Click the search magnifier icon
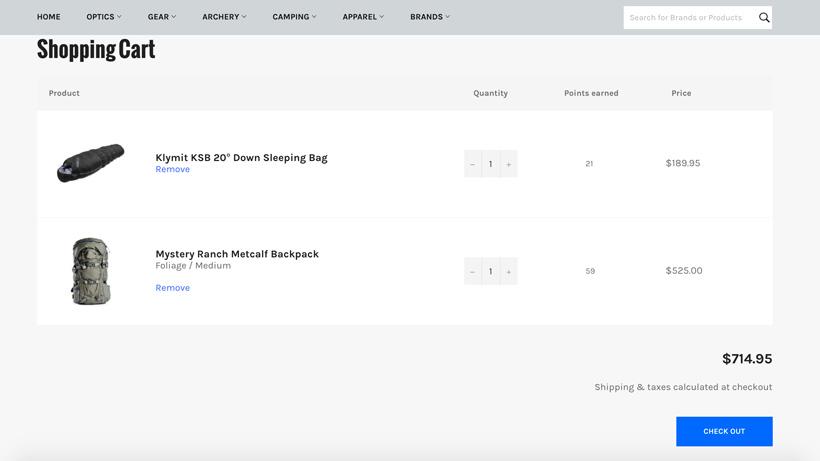The height and width of the screenshot is (461, 820). (x=764, y=17)
